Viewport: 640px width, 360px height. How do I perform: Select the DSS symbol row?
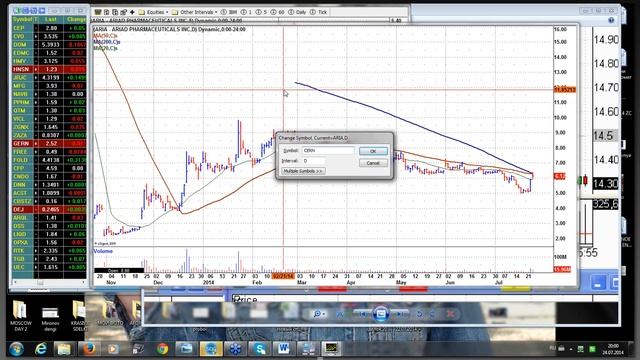pyautogui.click(x=49, y=226)
